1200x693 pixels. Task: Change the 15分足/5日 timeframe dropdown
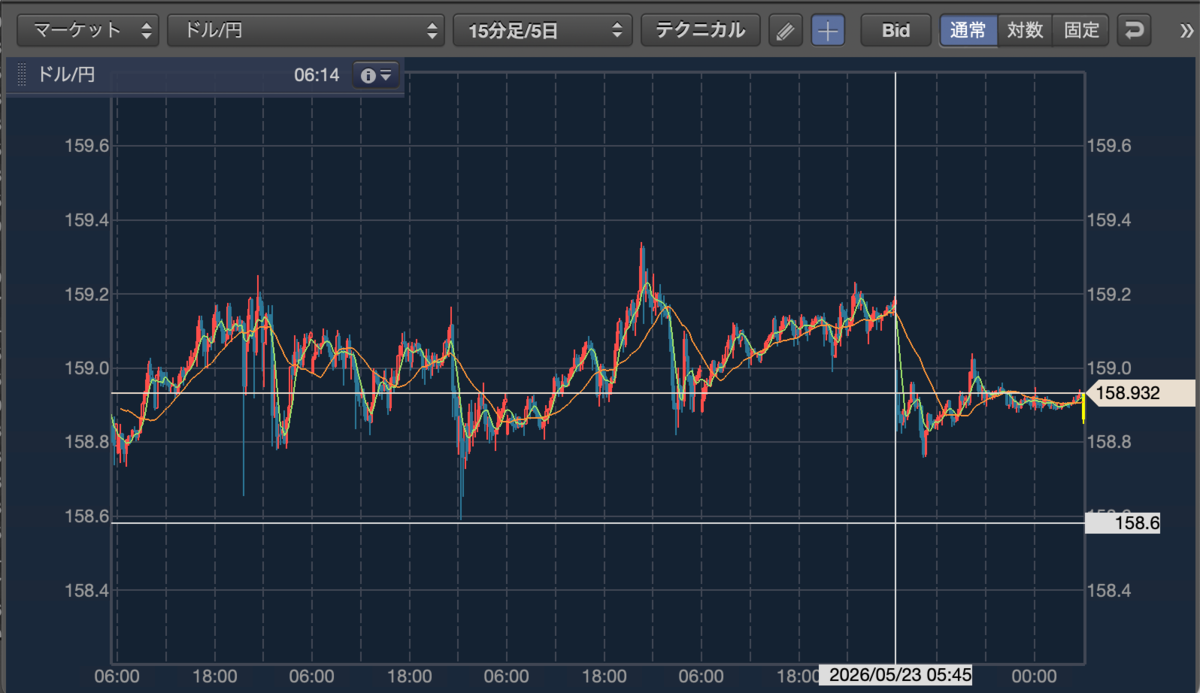coord(543,30)
